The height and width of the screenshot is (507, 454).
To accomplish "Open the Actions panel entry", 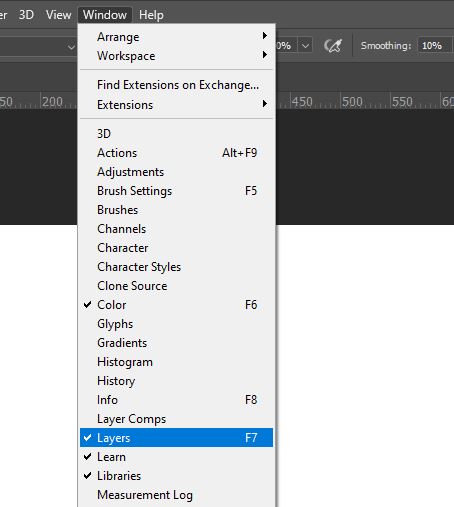I will pos(176,153).
